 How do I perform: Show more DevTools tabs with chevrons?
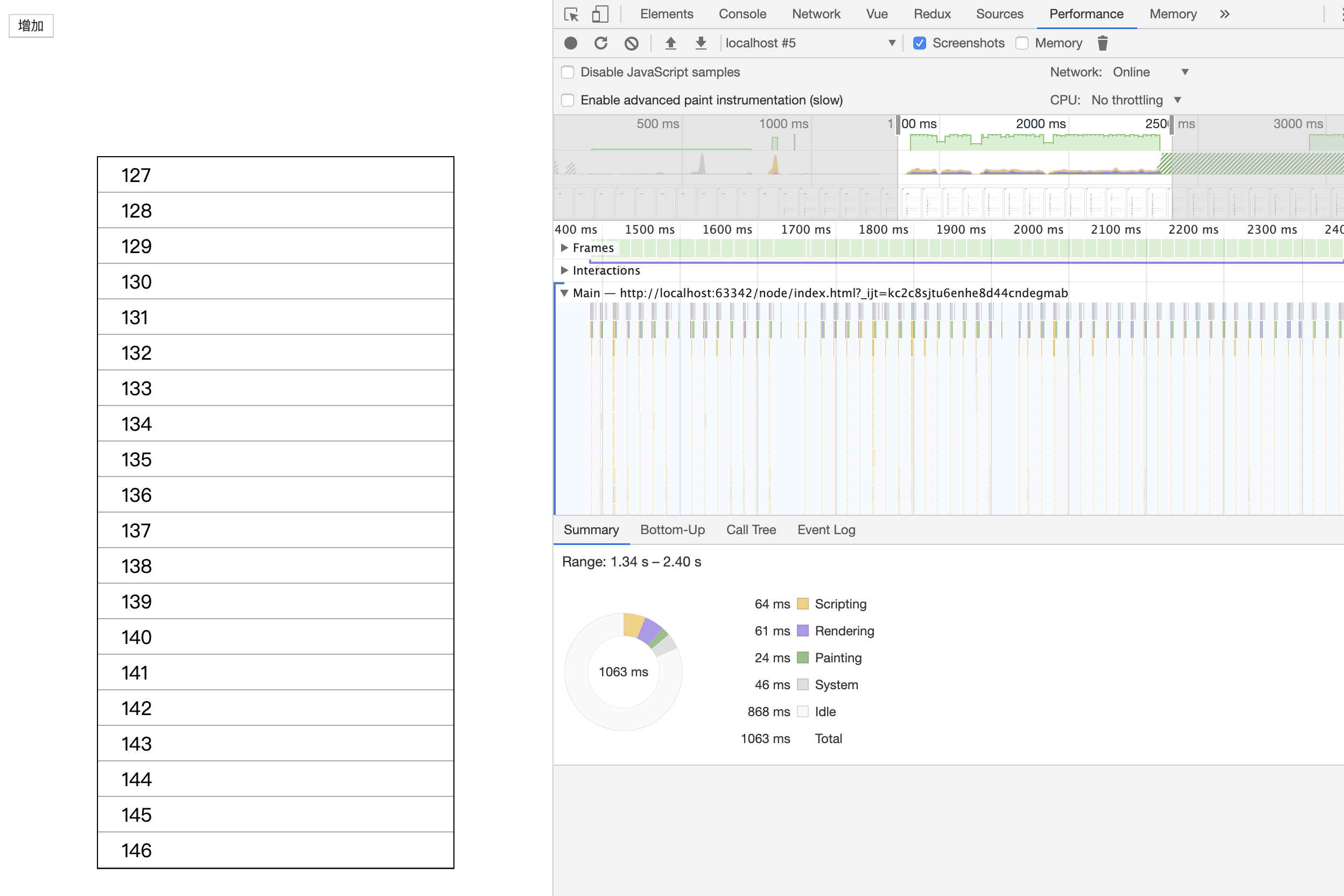[1224, 15]
